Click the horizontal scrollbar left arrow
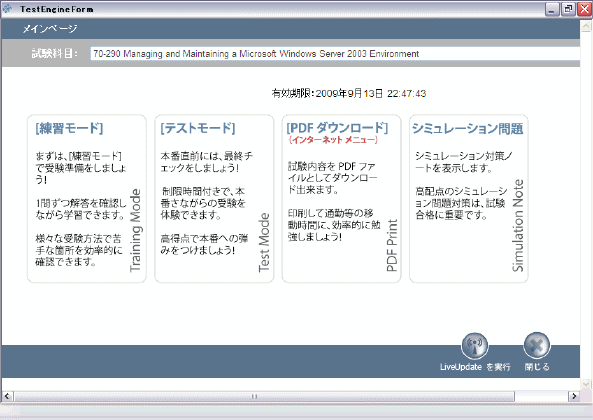This screenshot has height=420, width=593. [7, 396]
